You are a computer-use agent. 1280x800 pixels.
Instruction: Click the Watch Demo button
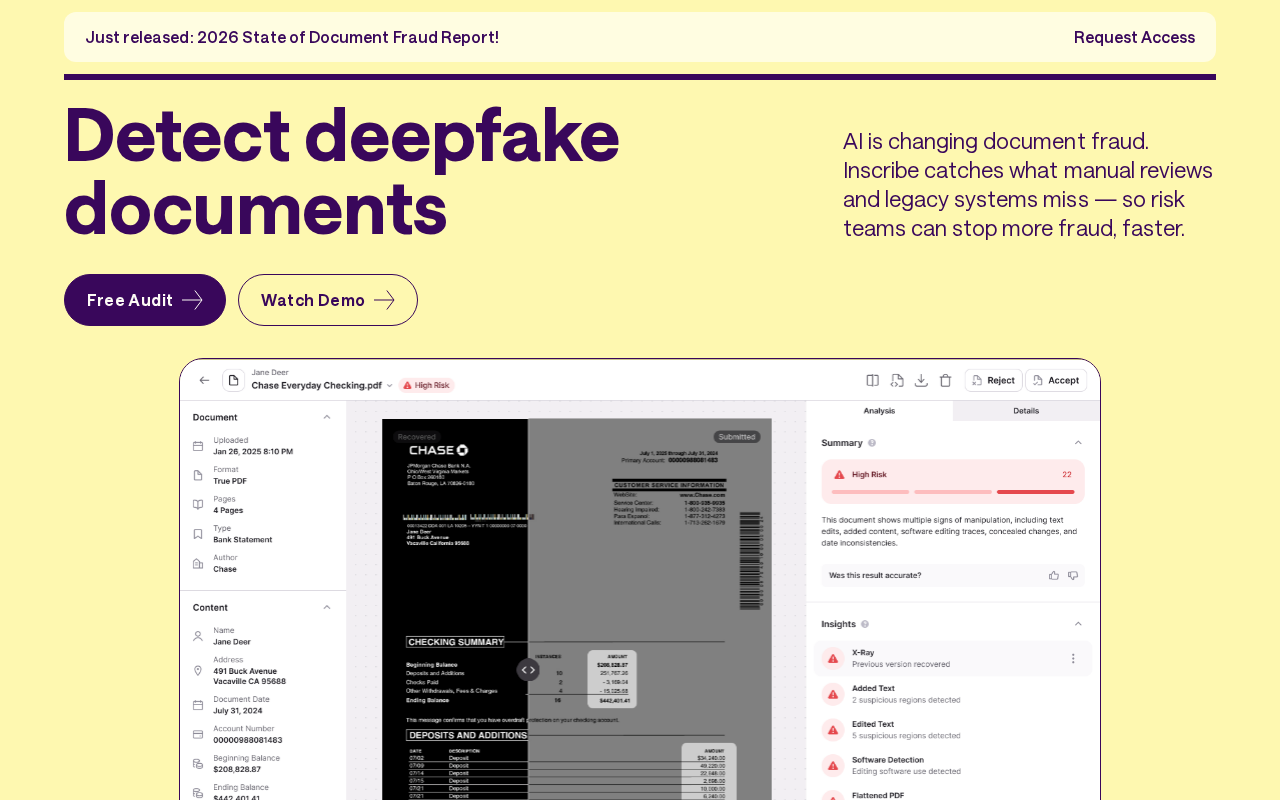click(328, 300)
